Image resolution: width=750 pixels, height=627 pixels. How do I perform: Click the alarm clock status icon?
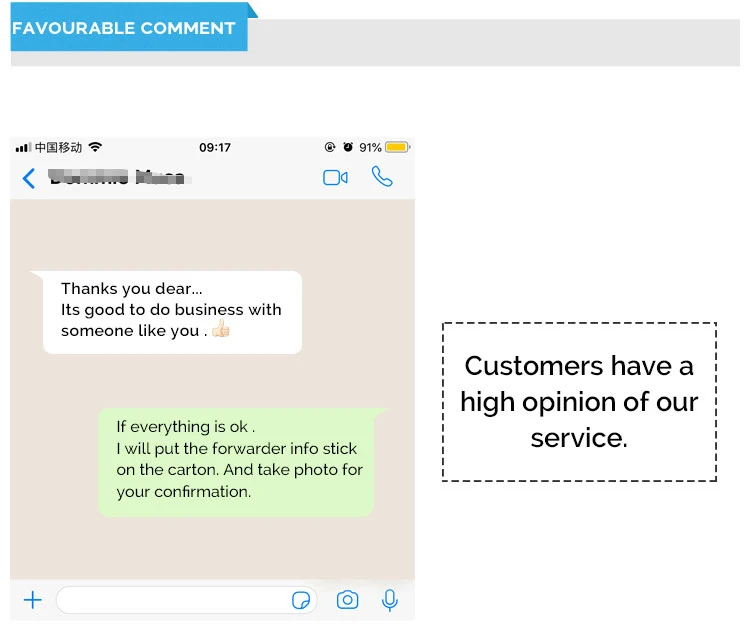pos(348,147)
